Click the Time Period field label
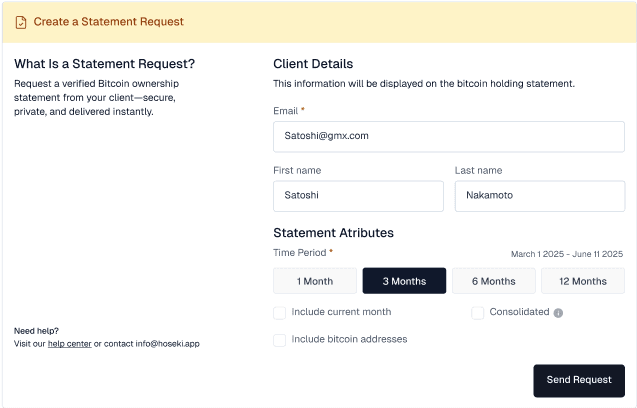 coord(300,253)
